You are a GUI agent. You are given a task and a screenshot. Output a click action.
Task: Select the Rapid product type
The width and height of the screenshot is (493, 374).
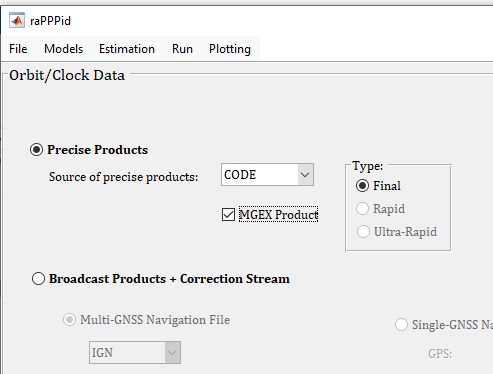pyautogui.click(x=362, y=209)
